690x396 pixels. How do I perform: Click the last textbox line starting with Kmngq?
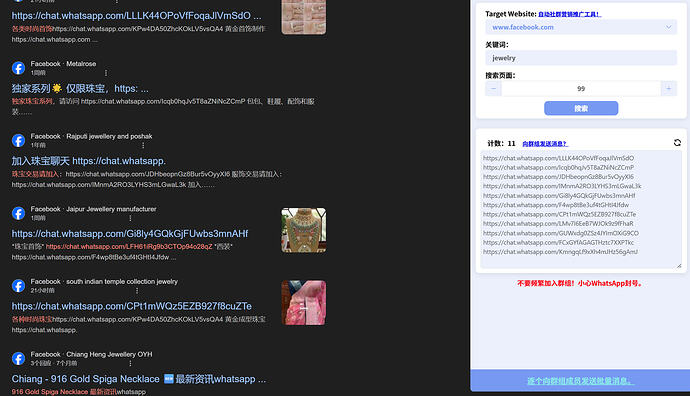click(560, 252)
